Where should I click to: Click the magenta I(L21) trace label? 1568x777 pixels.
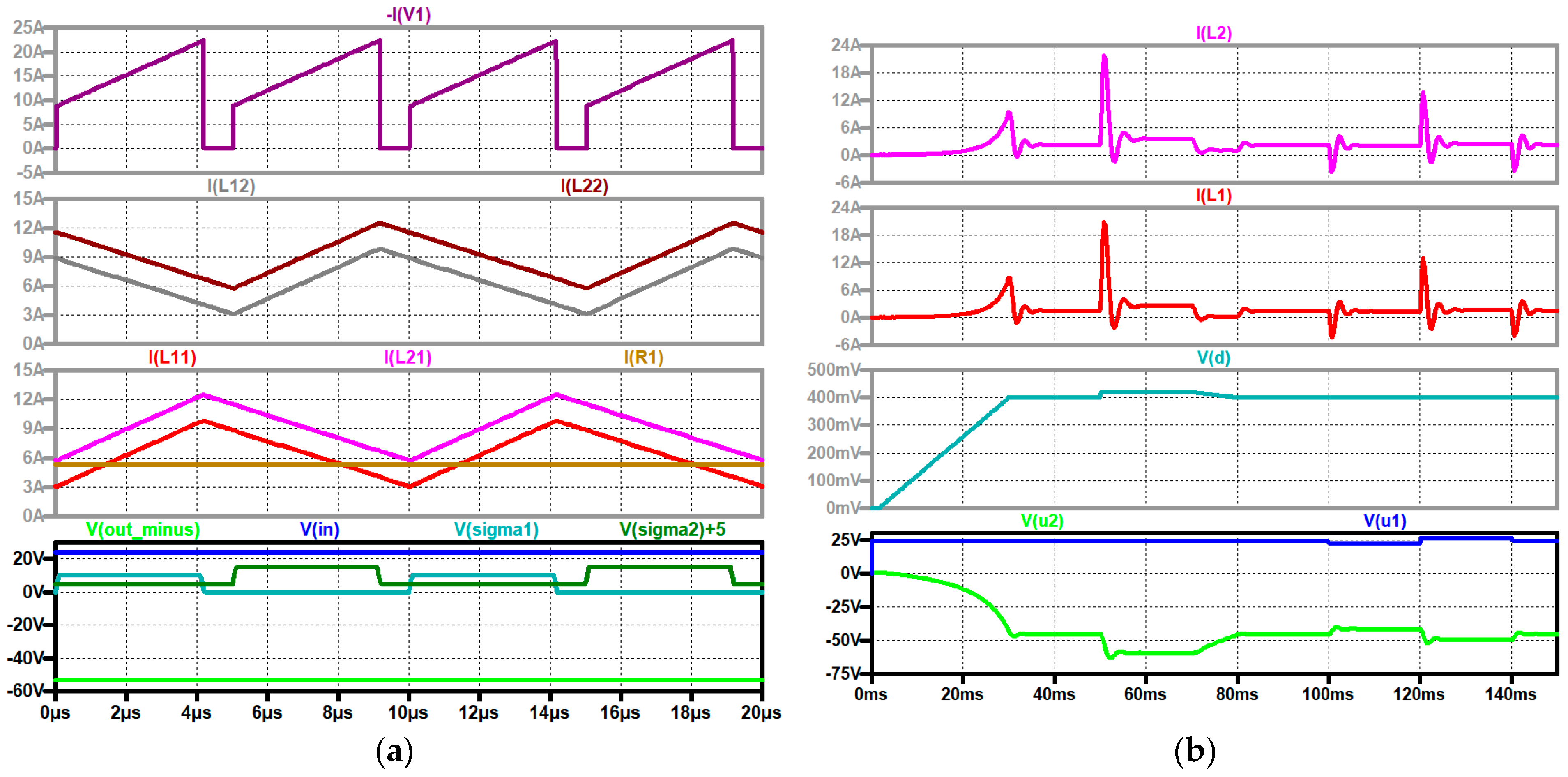(407, 357)
